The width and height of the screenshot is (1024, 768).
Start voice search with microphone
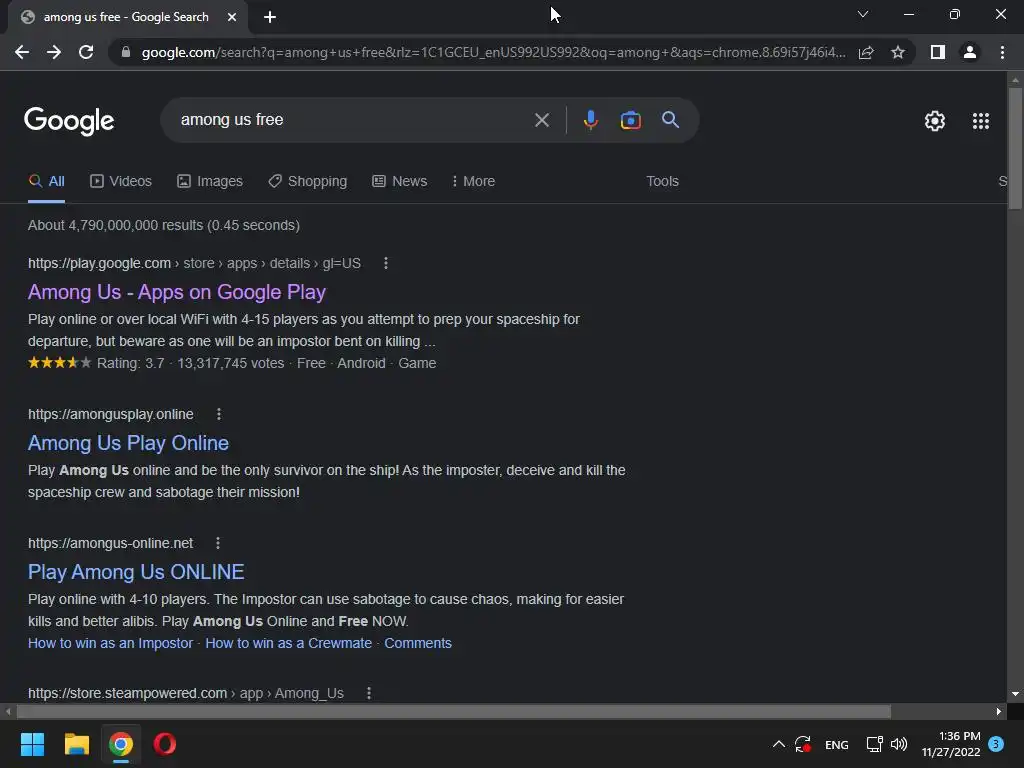coord(590,120)
